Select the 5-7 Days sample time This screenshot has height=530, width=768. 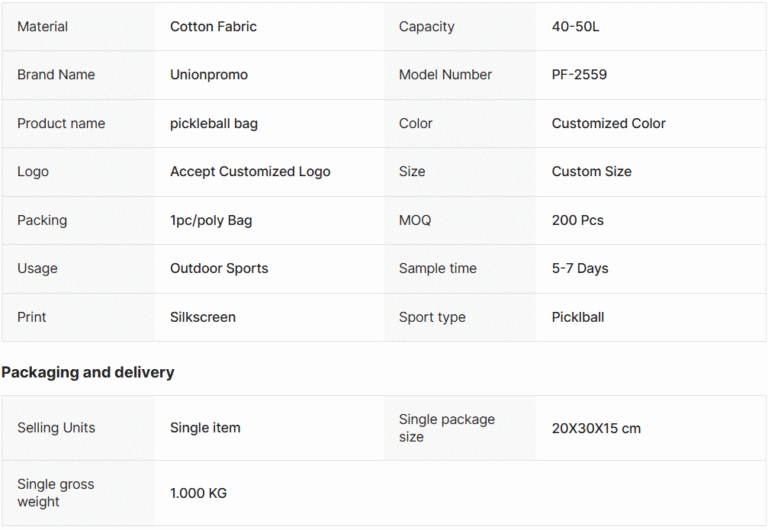click(580, 268)
